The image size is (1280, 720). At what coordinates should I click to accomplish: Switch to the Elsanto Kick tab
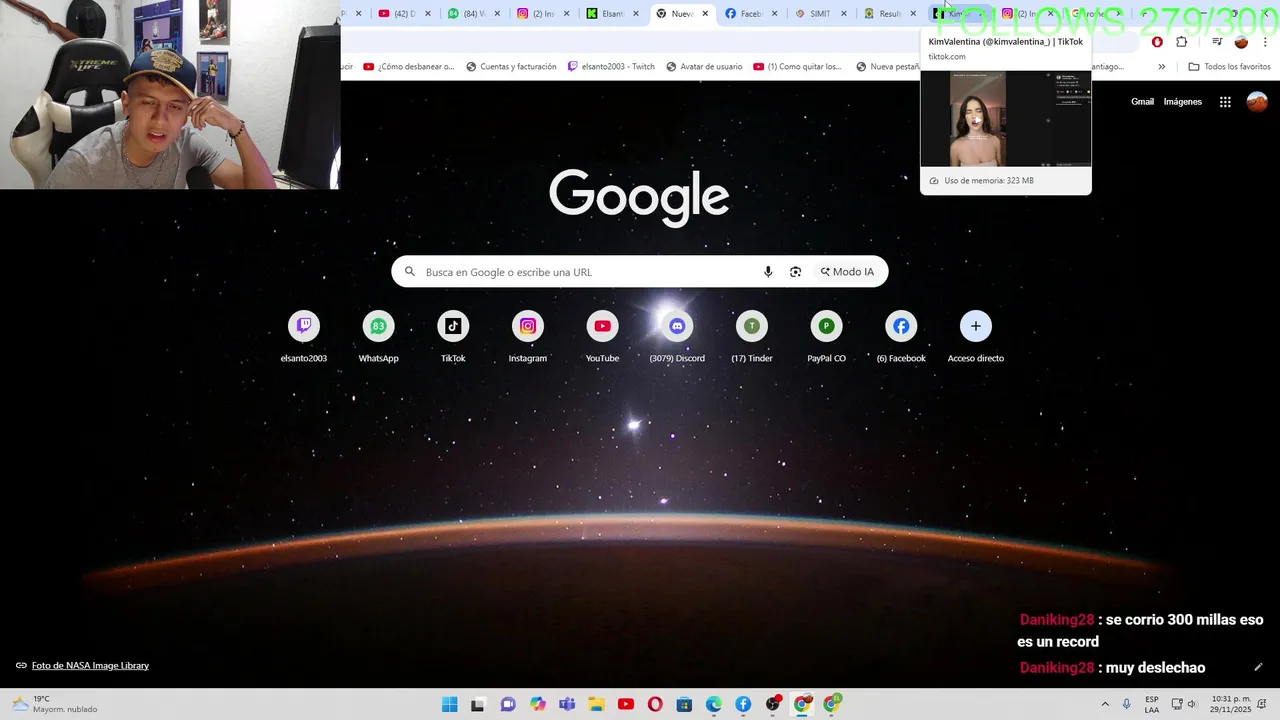pyautogui.click(x=613, y=14)
